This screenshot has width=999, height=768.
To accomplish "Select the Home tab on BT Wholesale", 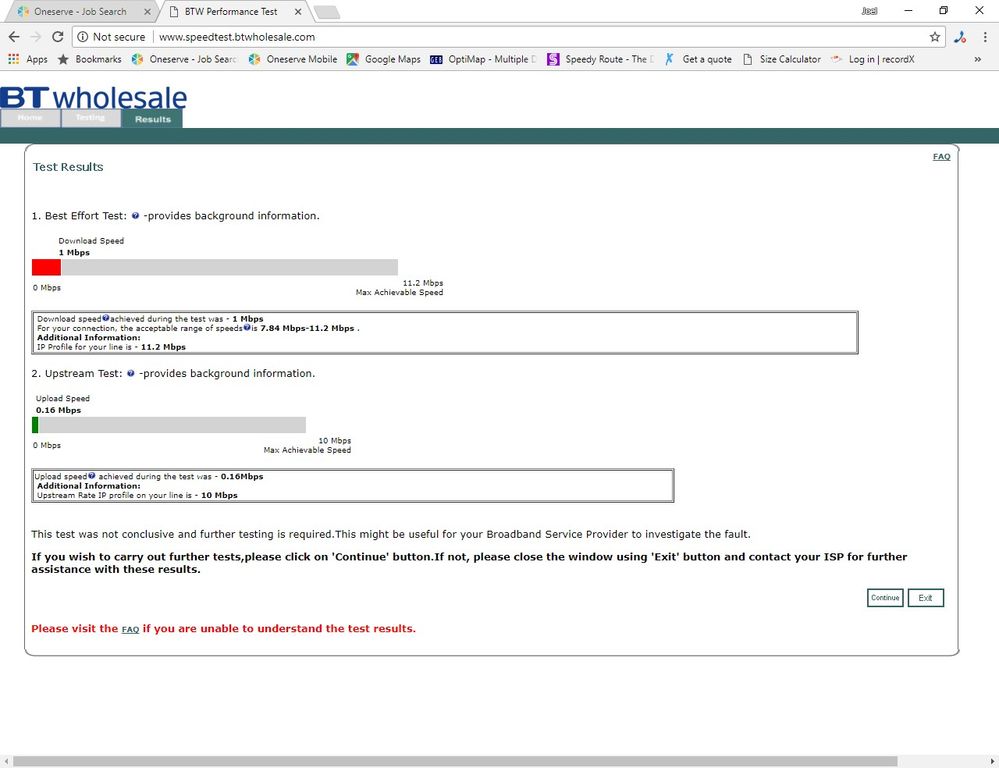I will [30, 118].
